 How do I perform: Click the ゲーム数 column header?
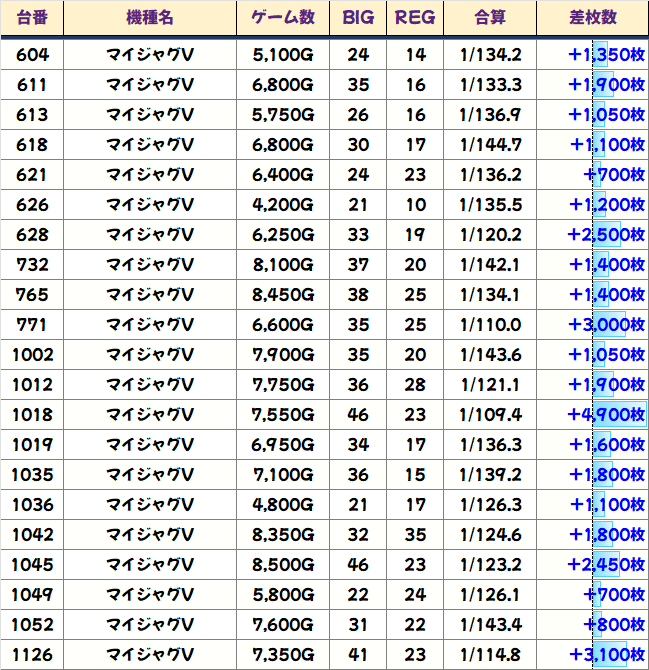click(x=283, y=18)
